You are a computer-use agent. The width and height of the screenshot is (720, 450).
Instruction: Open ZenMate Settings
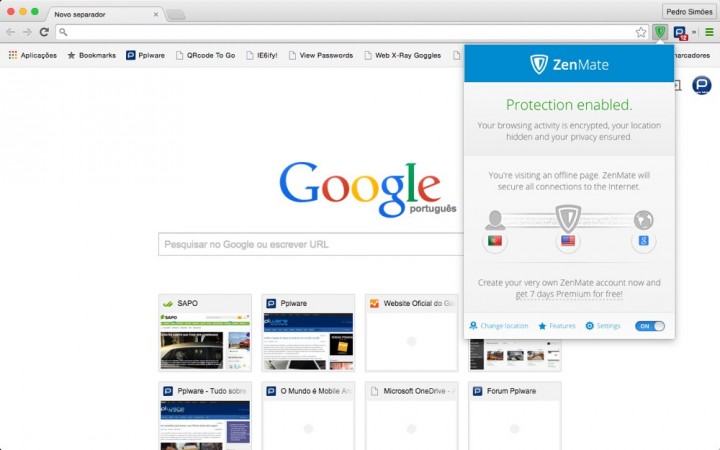click(603, 326)
